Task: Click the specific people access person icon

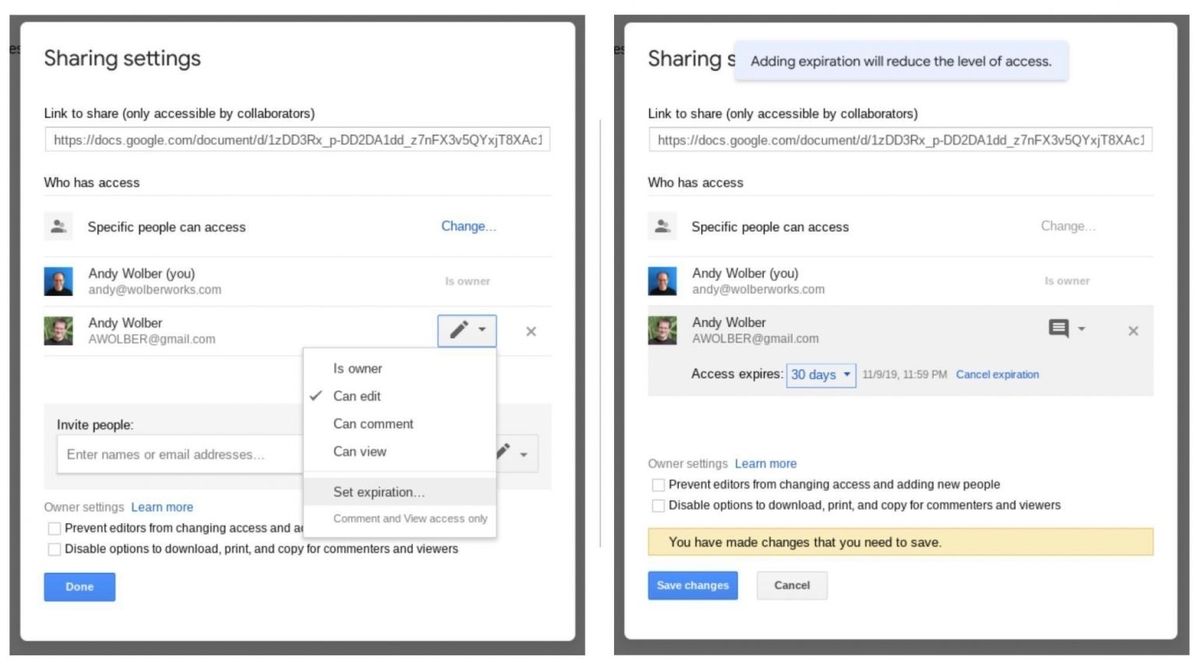Action: point(58,226)
